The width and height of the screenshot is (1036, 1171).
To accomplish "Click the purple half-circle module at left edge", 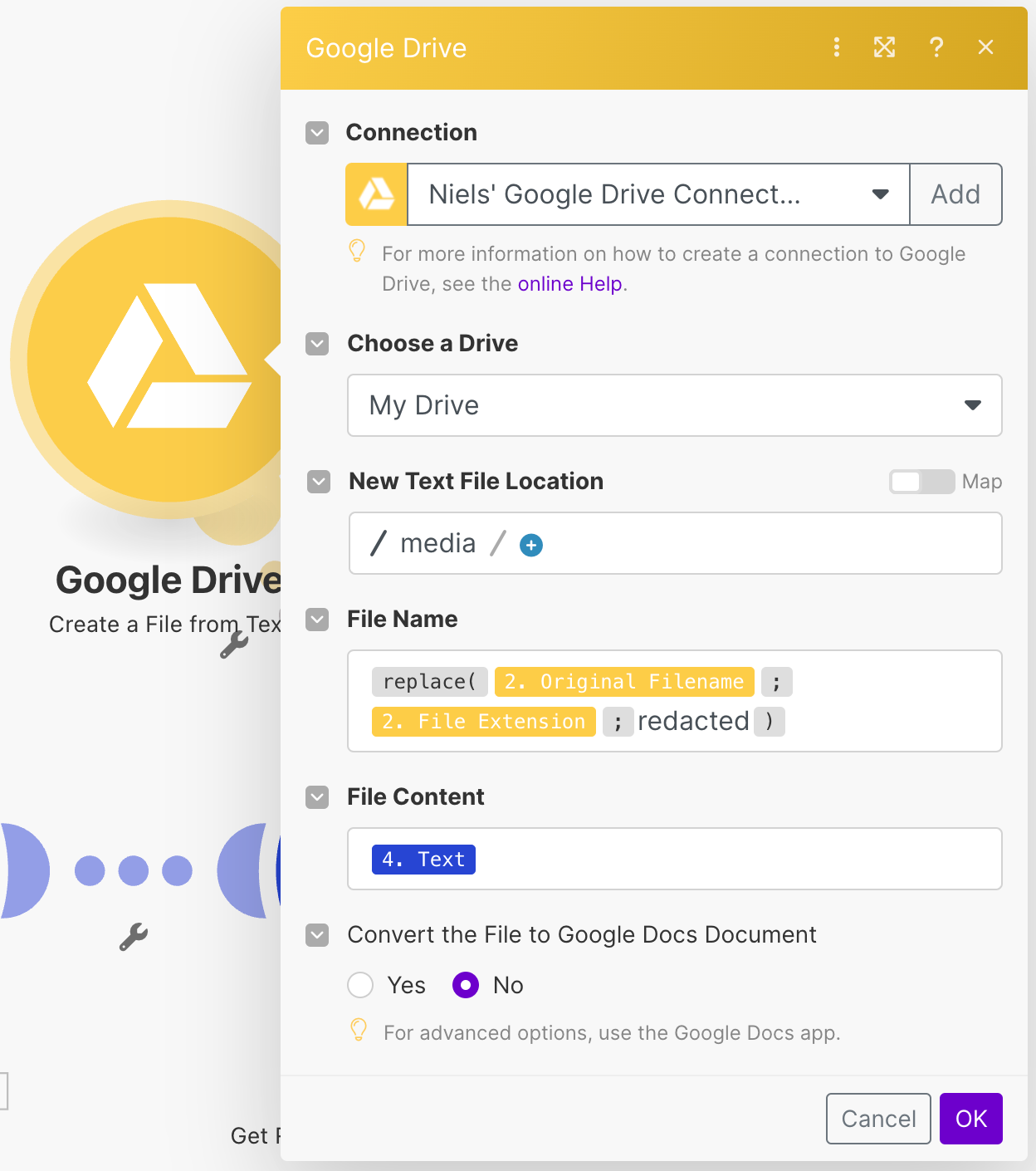I will 25,870.
